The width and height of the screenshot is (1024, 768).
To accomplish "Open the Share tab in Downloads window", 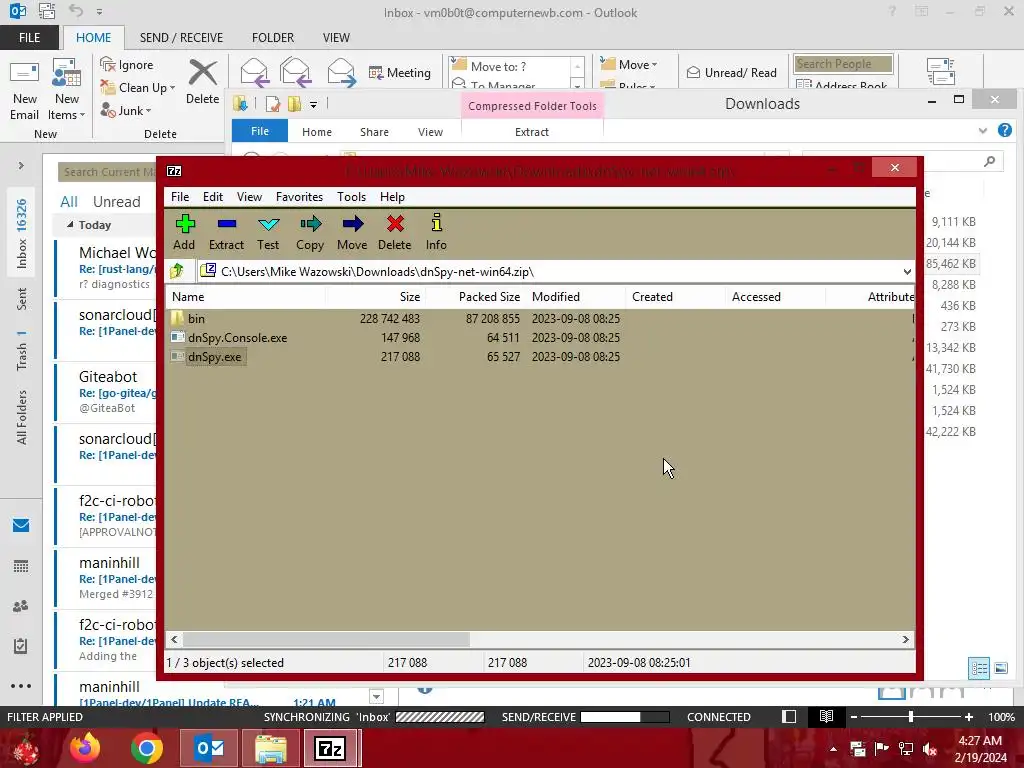I will point(374,132).
